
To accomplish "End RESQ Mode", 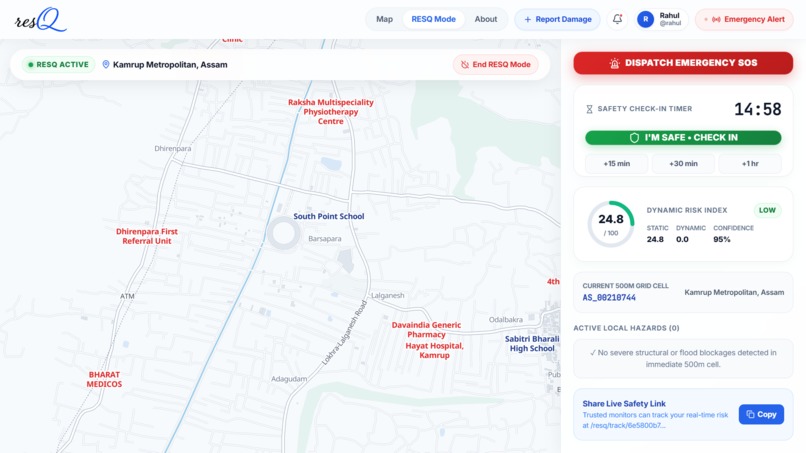I will pyautogui.click(x=496, y=65).
